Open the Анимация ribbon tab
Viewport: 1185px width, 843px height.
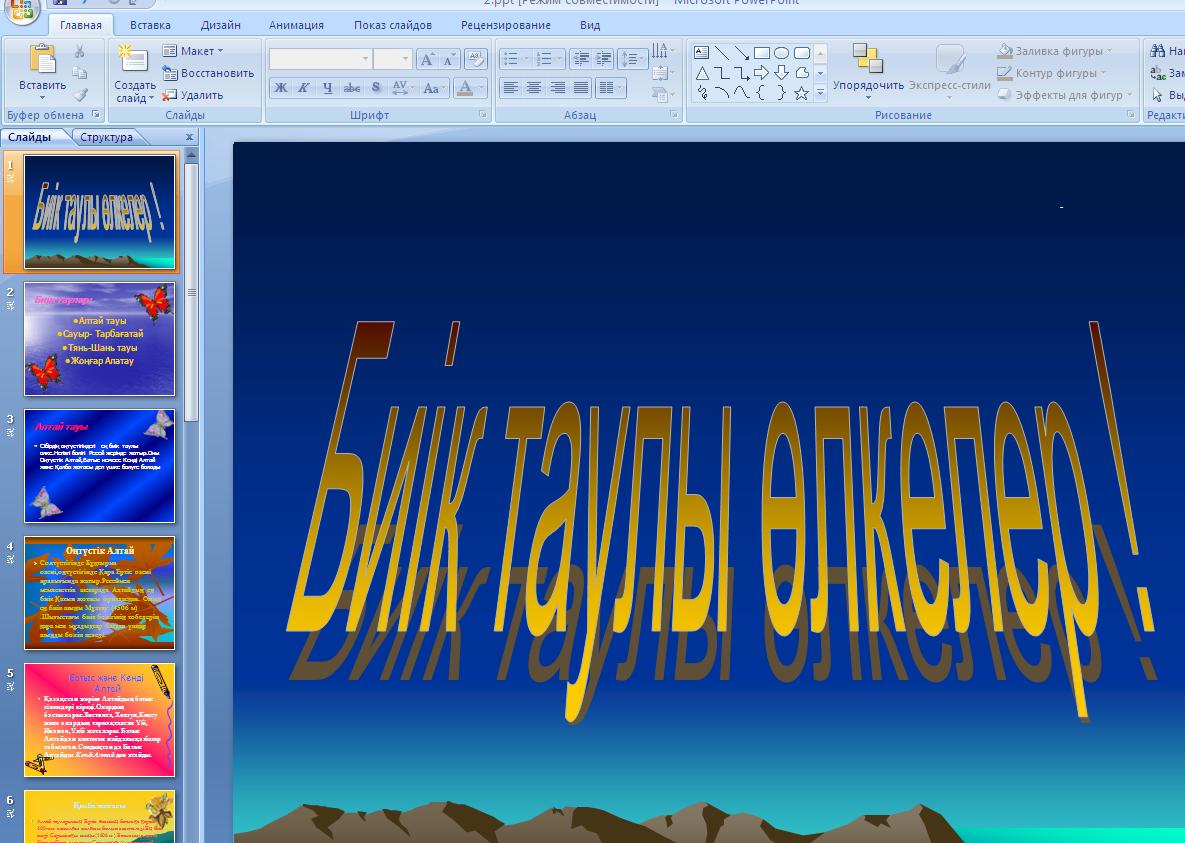pos(296,25)
